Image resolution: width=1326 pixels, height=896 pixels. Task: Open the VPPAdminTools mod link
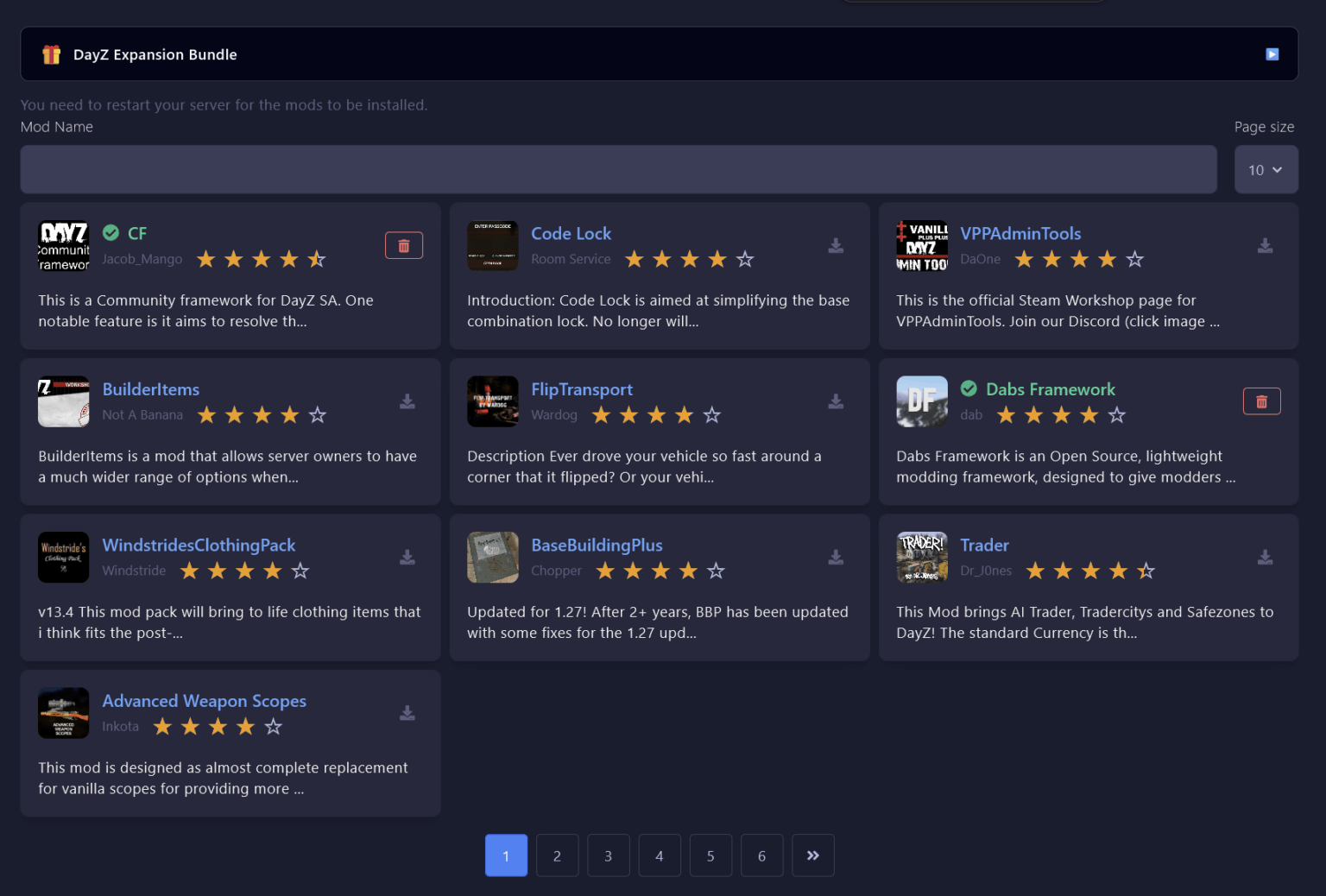tap(1020, 234)
